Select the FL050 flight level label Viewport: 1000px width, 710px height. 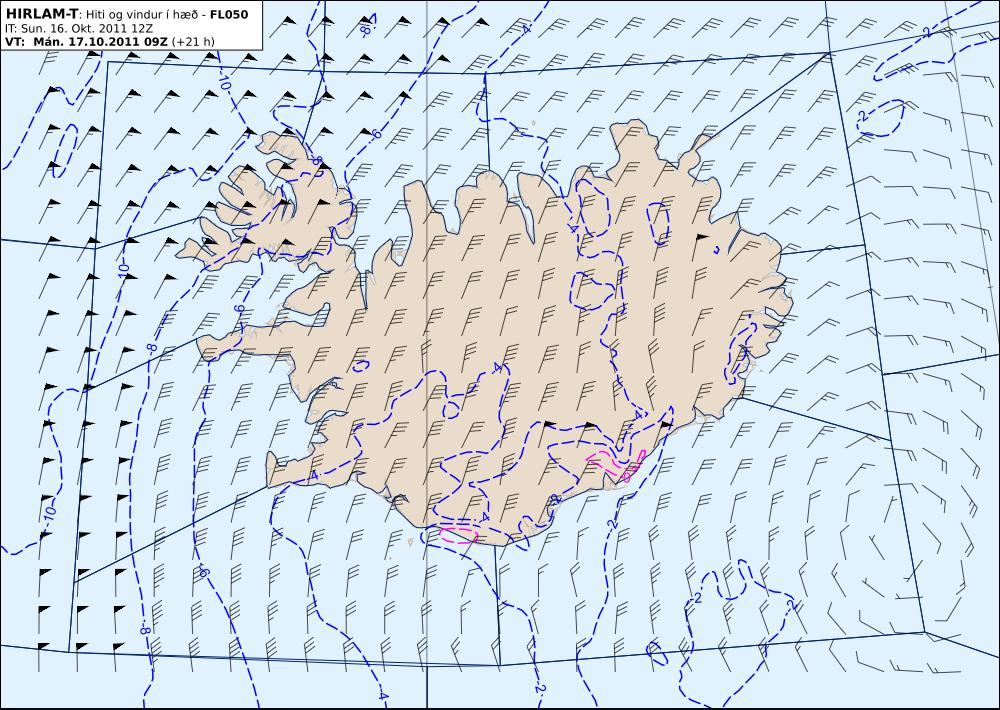228,15
